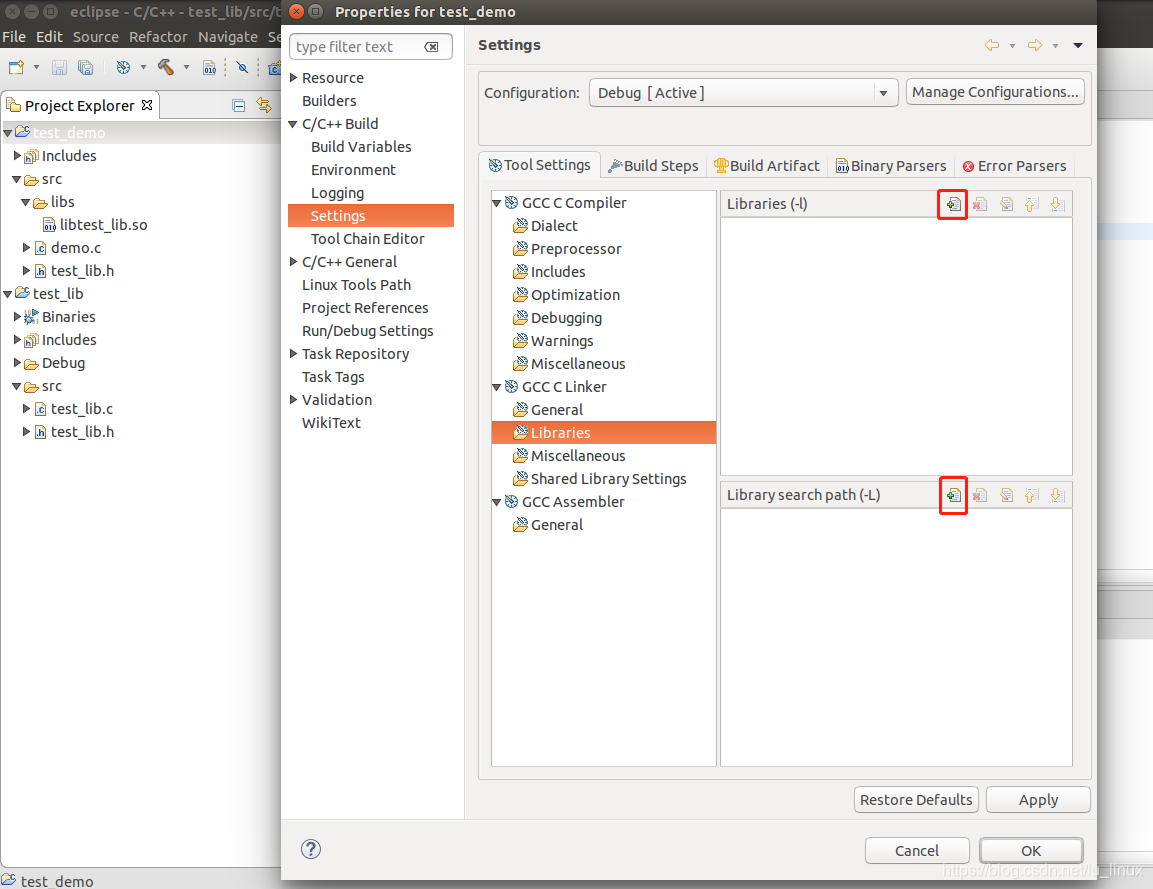Click the New icon in Eclipse toolbar
Image resolution: width=1153 pixels, height=889 pixels.
point(16,68)
